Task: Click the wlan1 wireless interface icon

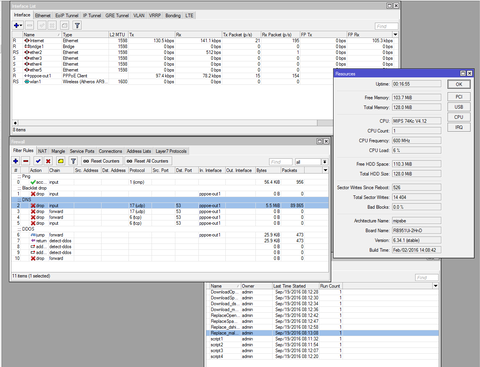Action: click(x=27, y=81)
